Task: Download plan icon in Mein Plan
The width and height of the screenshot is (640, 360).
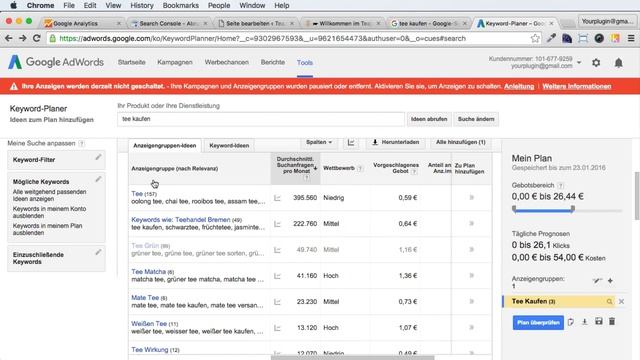Action: (x=584, y=322)
